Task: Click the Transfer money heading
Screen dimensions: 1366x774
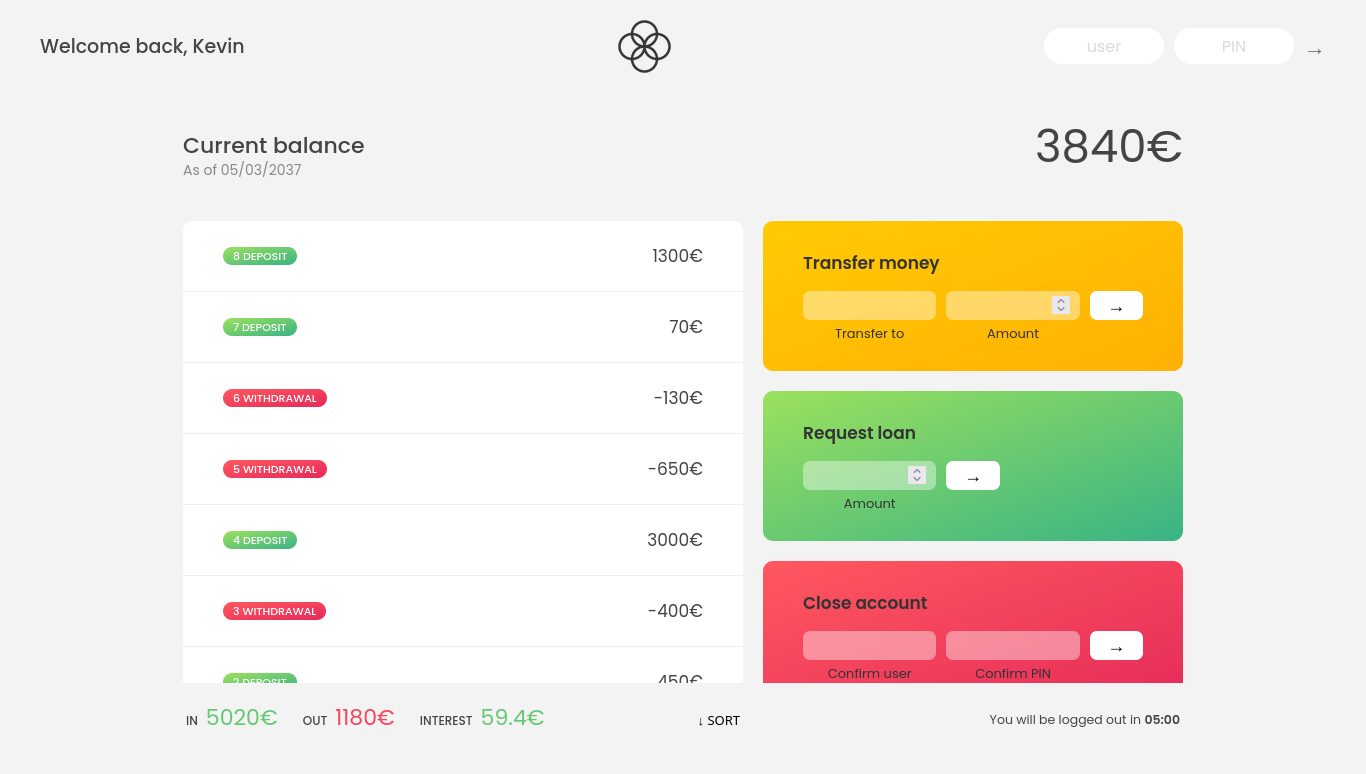Action: pos(871,263)
